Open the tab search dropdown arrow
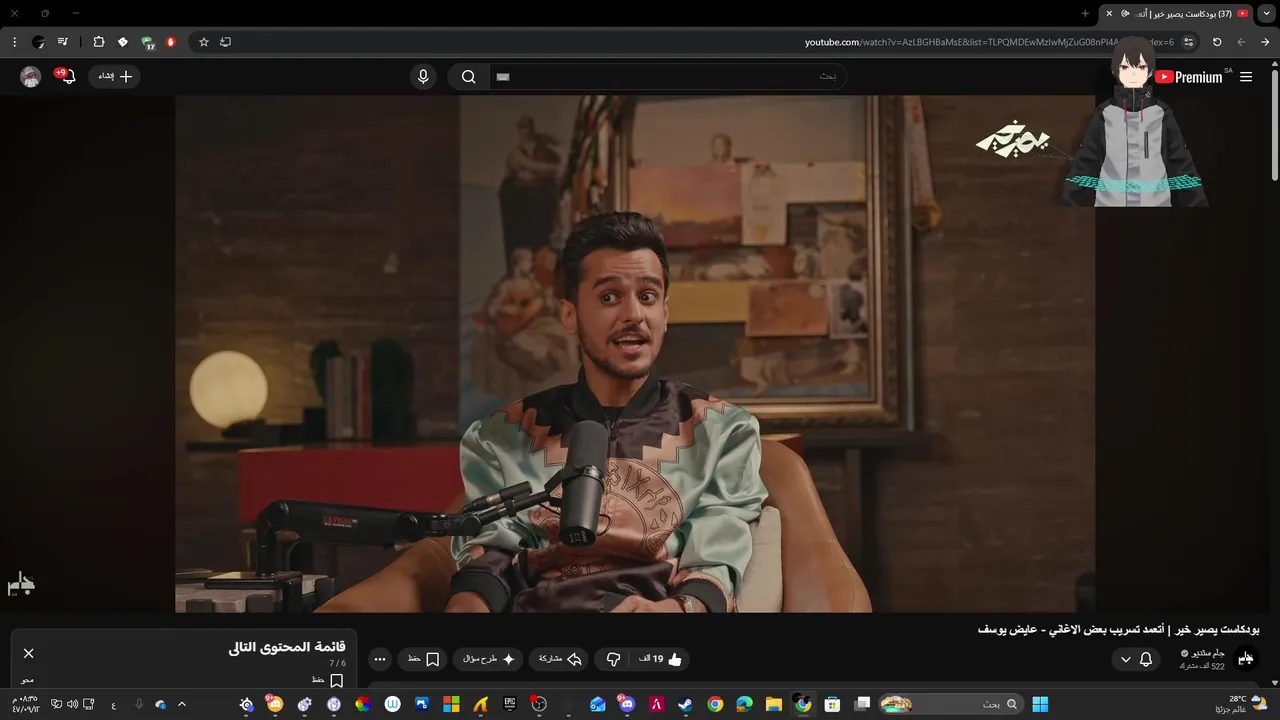Image resolution: width=1280 pixels, height=720 pixels. click(1268, 13)
